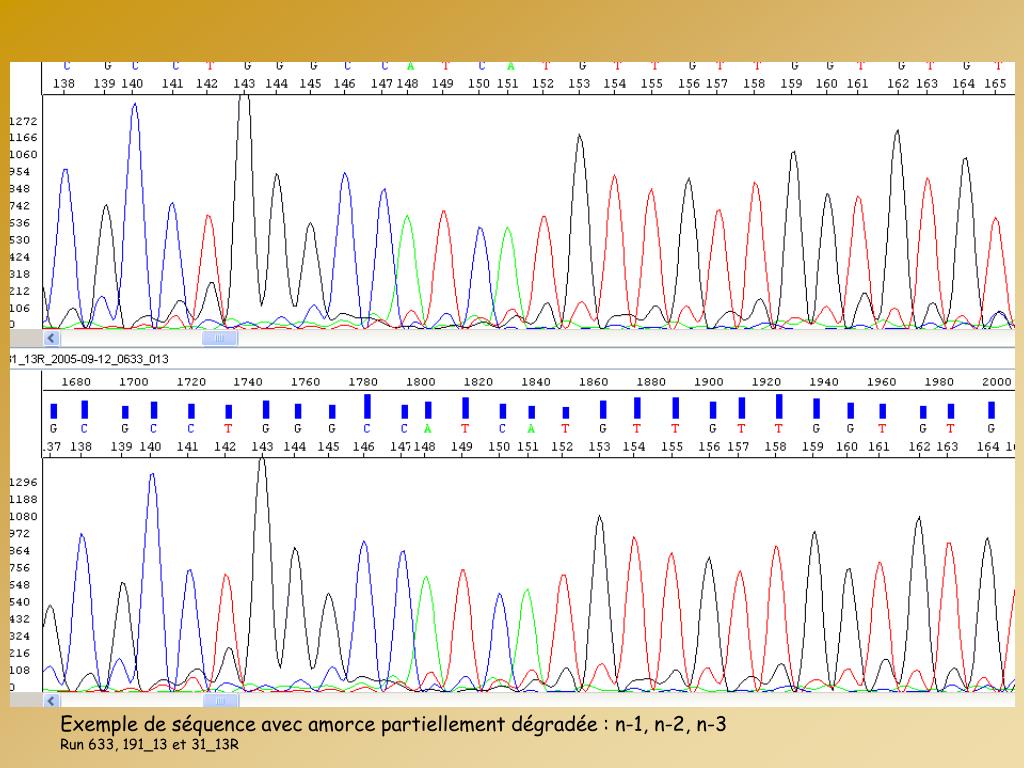Click quality bar above base T at 158

pyautogui.click(x=778, y=406)
